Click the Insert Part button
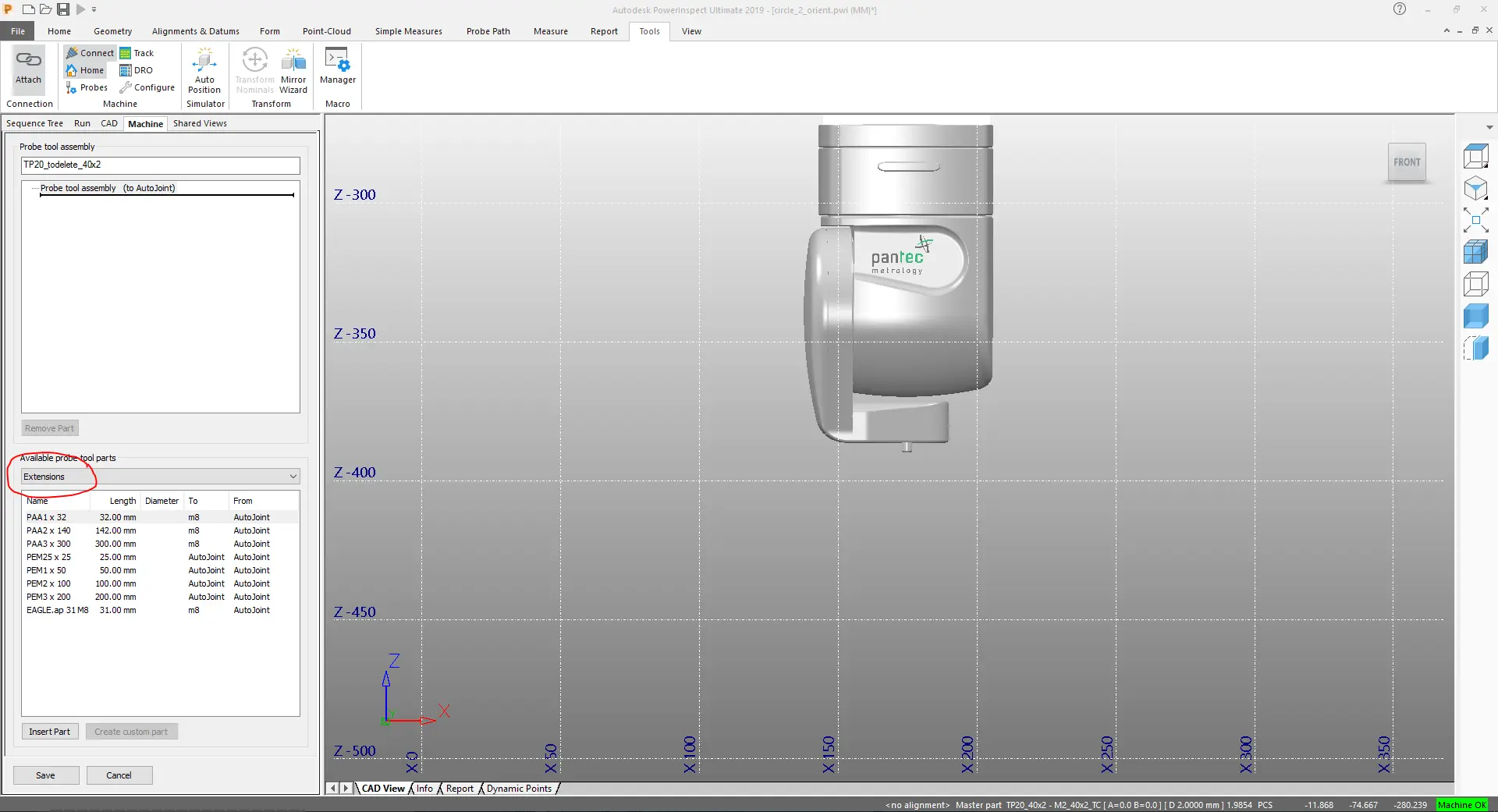This screenshot has width=1498, height=812. tap(49, 732)
